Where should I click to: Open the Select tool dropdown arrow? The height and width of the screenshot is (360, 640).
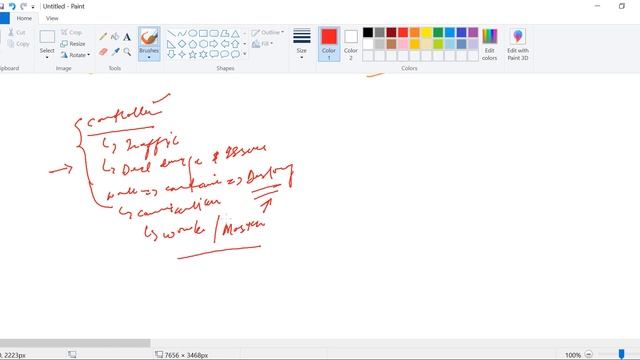[x=47, y=58]
